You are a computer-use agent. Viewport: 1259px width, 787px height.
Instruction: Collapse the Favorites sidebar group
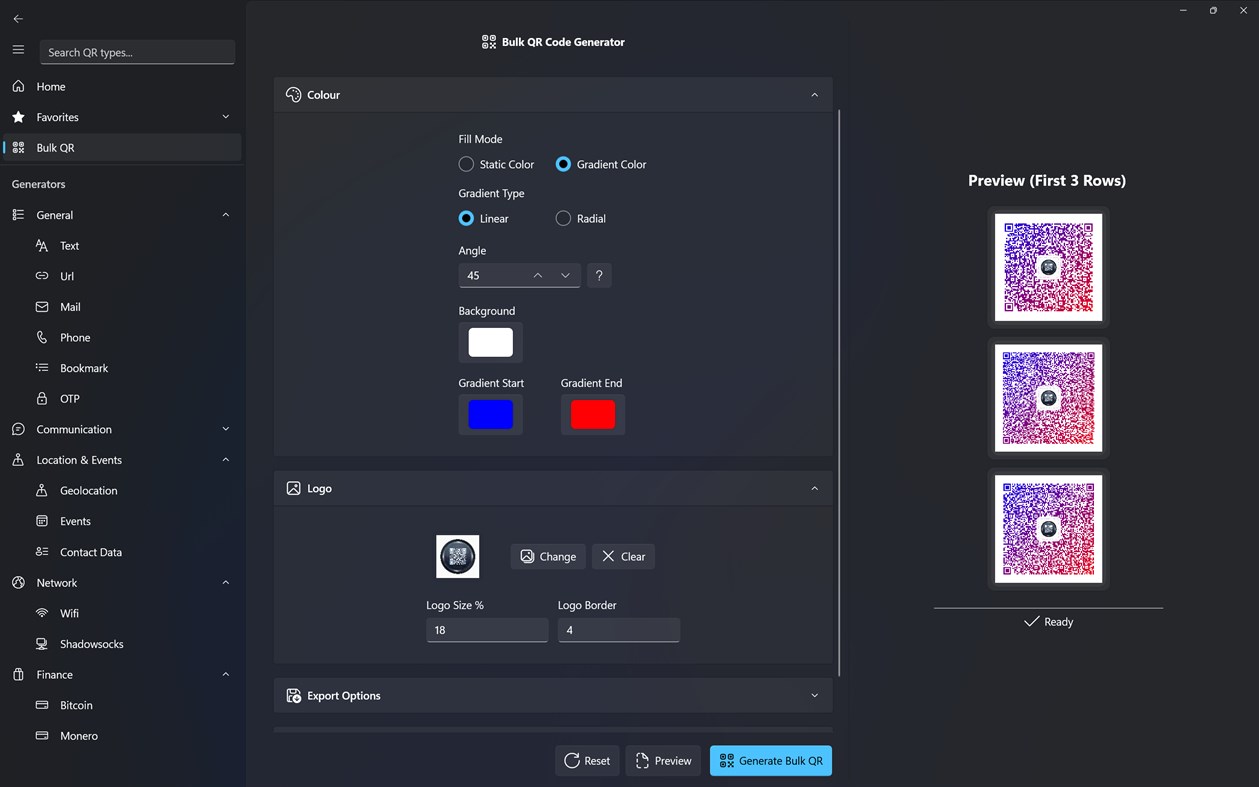coord(225,117)
